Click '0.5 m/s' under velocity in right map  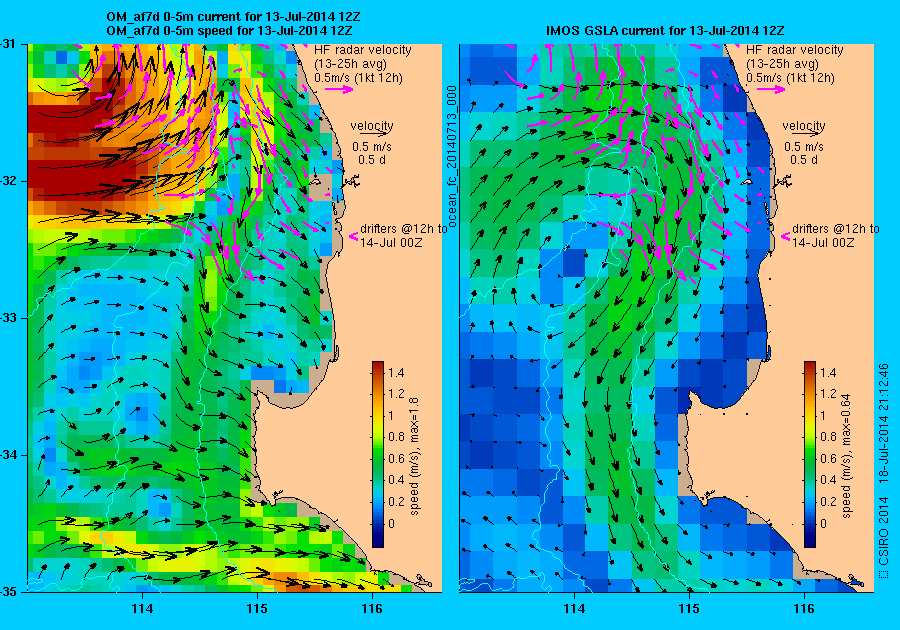pos(804,147)
